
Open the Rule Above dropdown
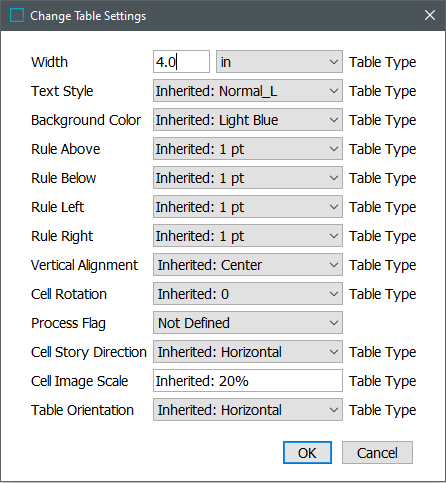(248, 149)
